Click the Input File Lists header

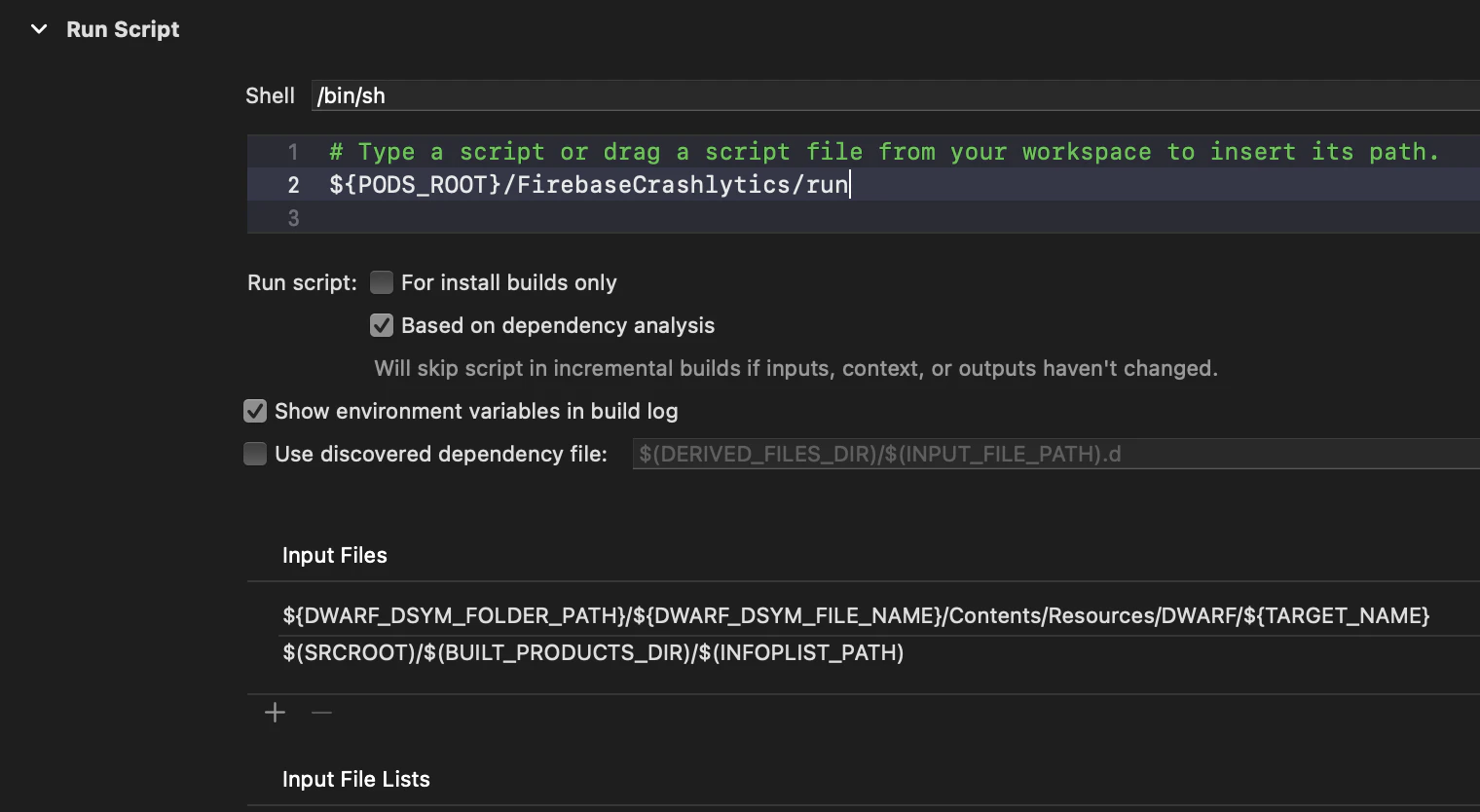pyautogui.click(x=356, y=779)
